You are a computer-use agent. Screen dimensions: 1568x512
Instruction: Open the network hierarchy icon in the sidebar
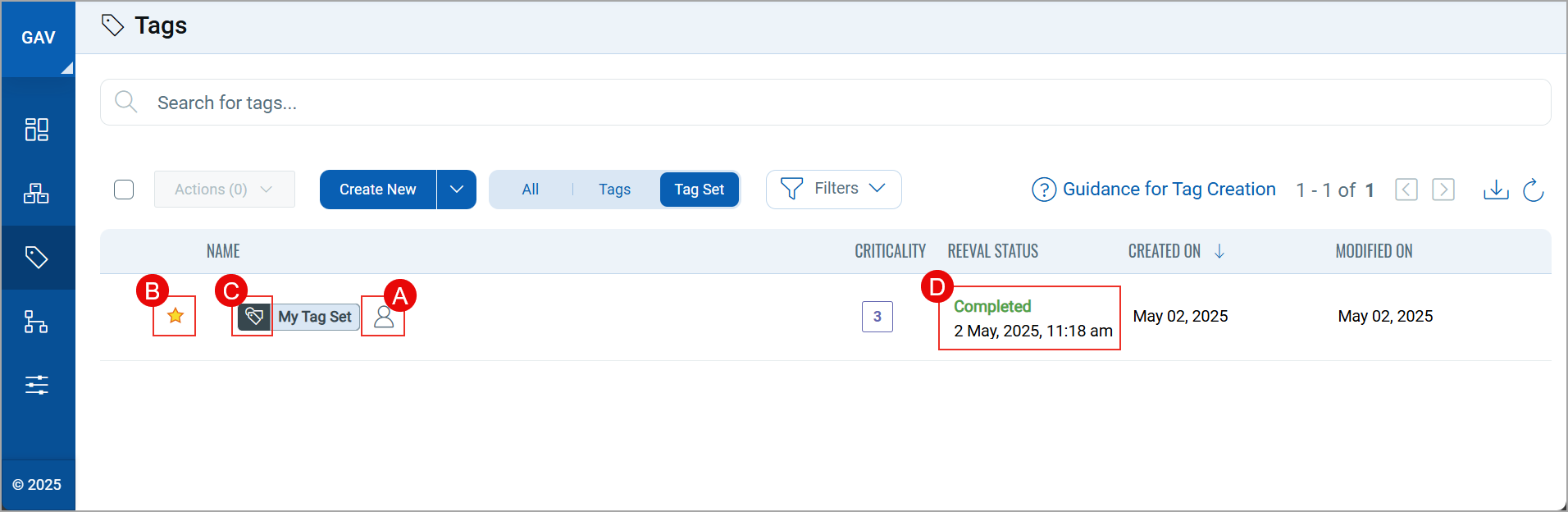point(37,322)
